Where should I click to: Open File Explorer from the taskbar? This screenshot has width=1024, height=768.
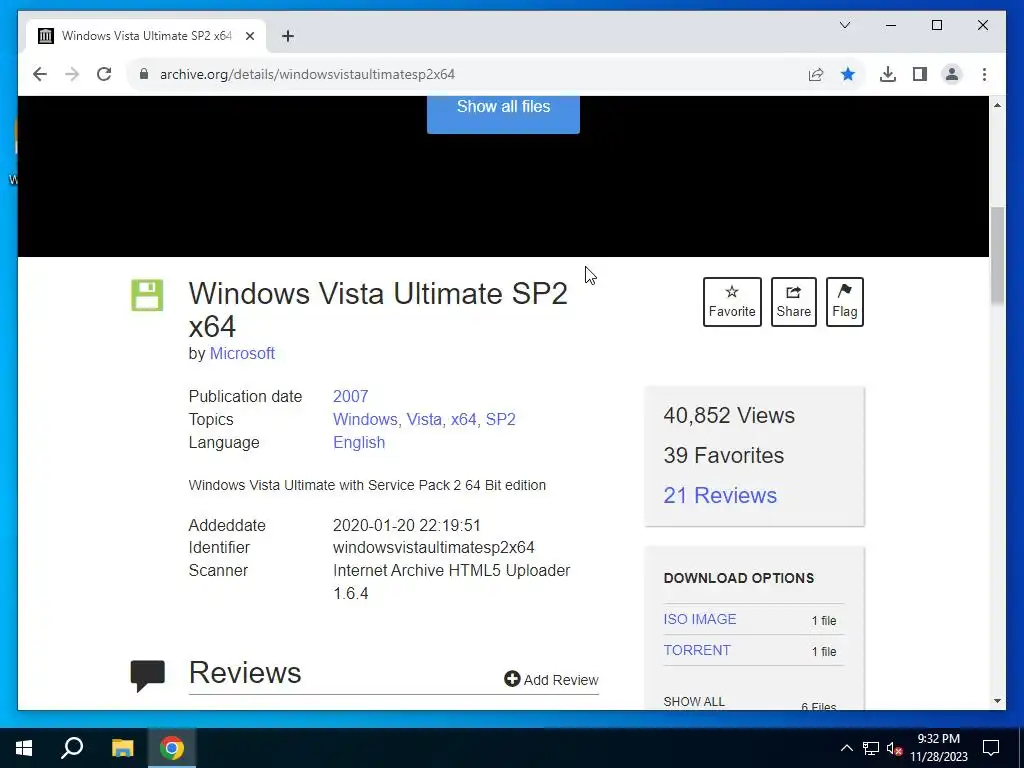coord(122,748)
